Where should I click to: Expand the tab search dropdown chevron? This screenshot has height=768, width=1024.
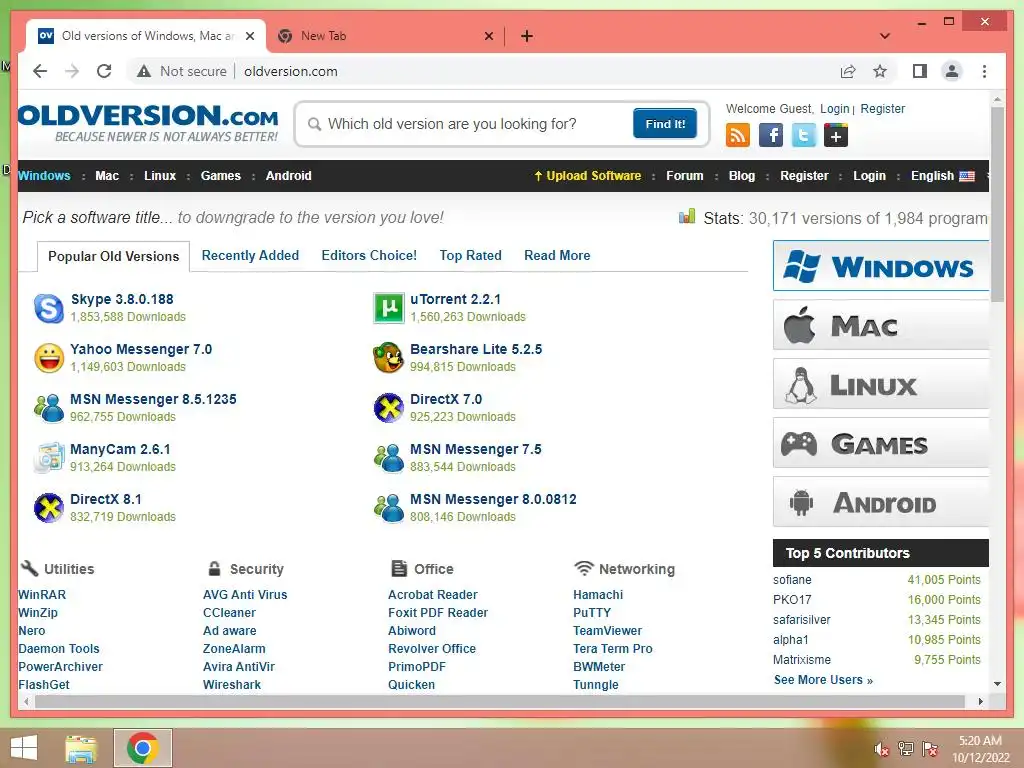coord(885,36)
